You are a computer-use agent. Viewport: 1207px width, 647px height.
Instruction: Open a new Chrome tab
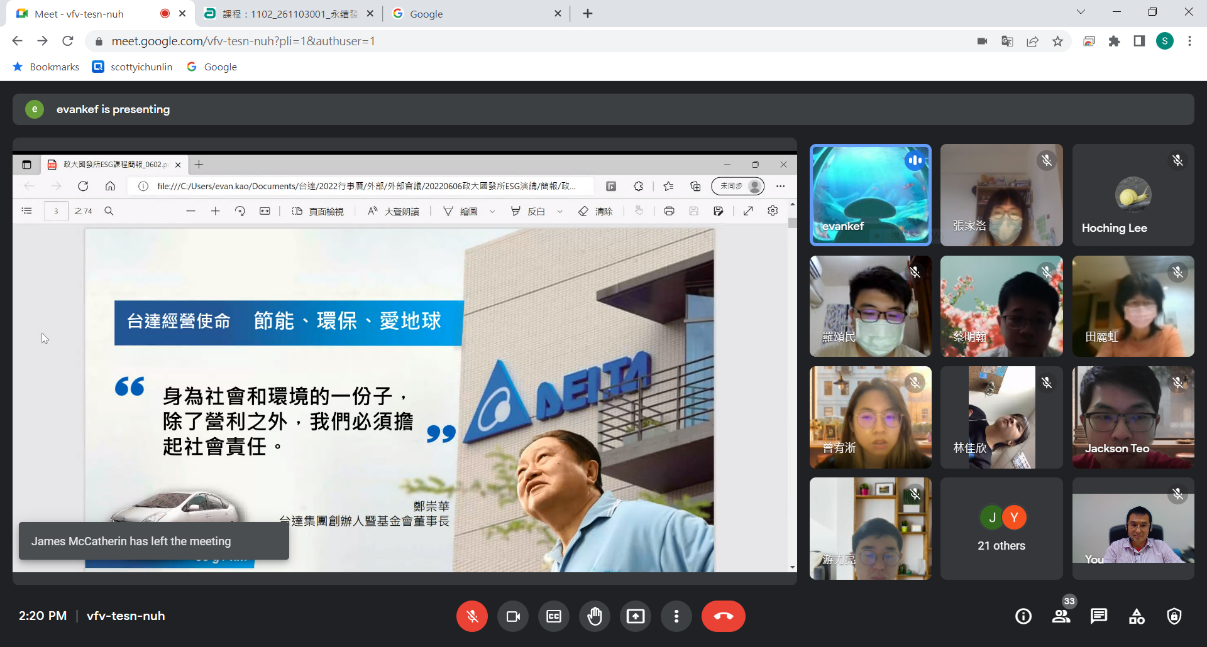pyautogui.click(x=587, y=14)
